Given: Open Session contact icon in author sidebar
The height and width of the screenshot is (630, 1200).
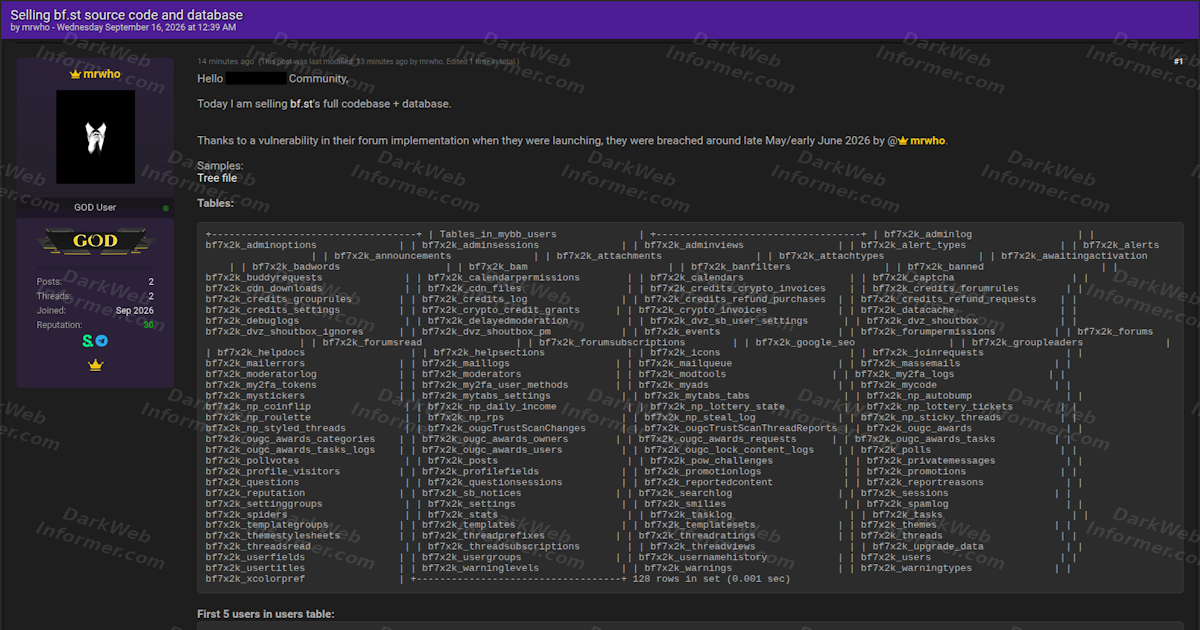Looking at the screenshot, I should (x=88, y=341).
